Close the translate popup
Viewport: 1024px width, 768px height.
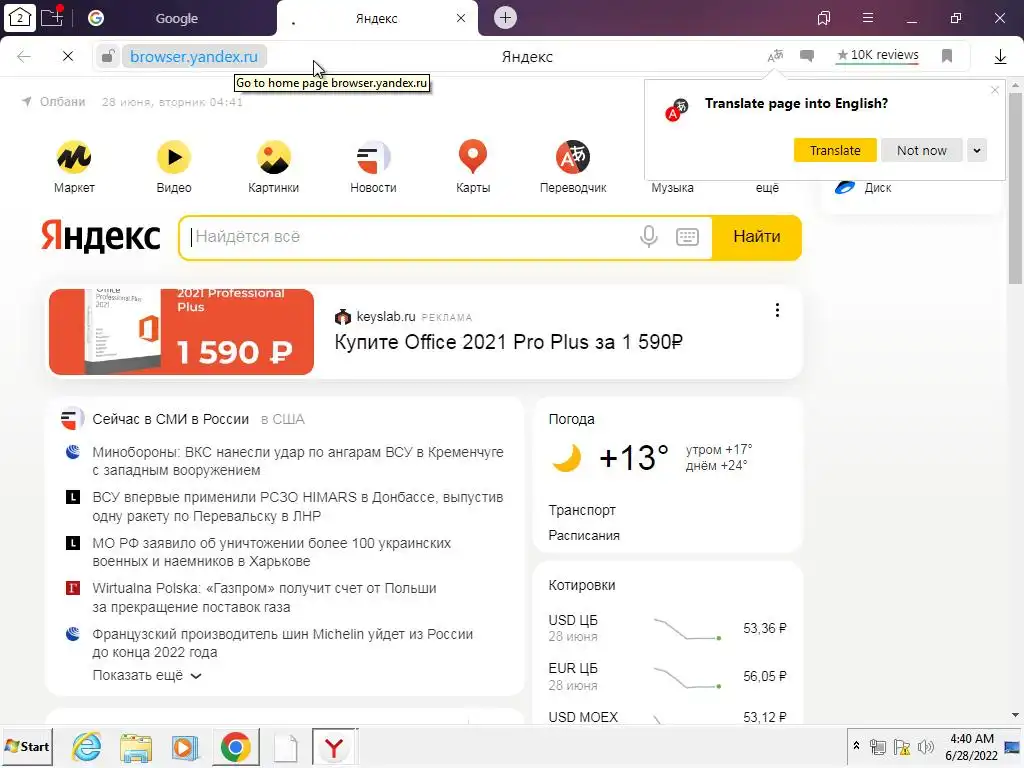click(x=995, y=90)
